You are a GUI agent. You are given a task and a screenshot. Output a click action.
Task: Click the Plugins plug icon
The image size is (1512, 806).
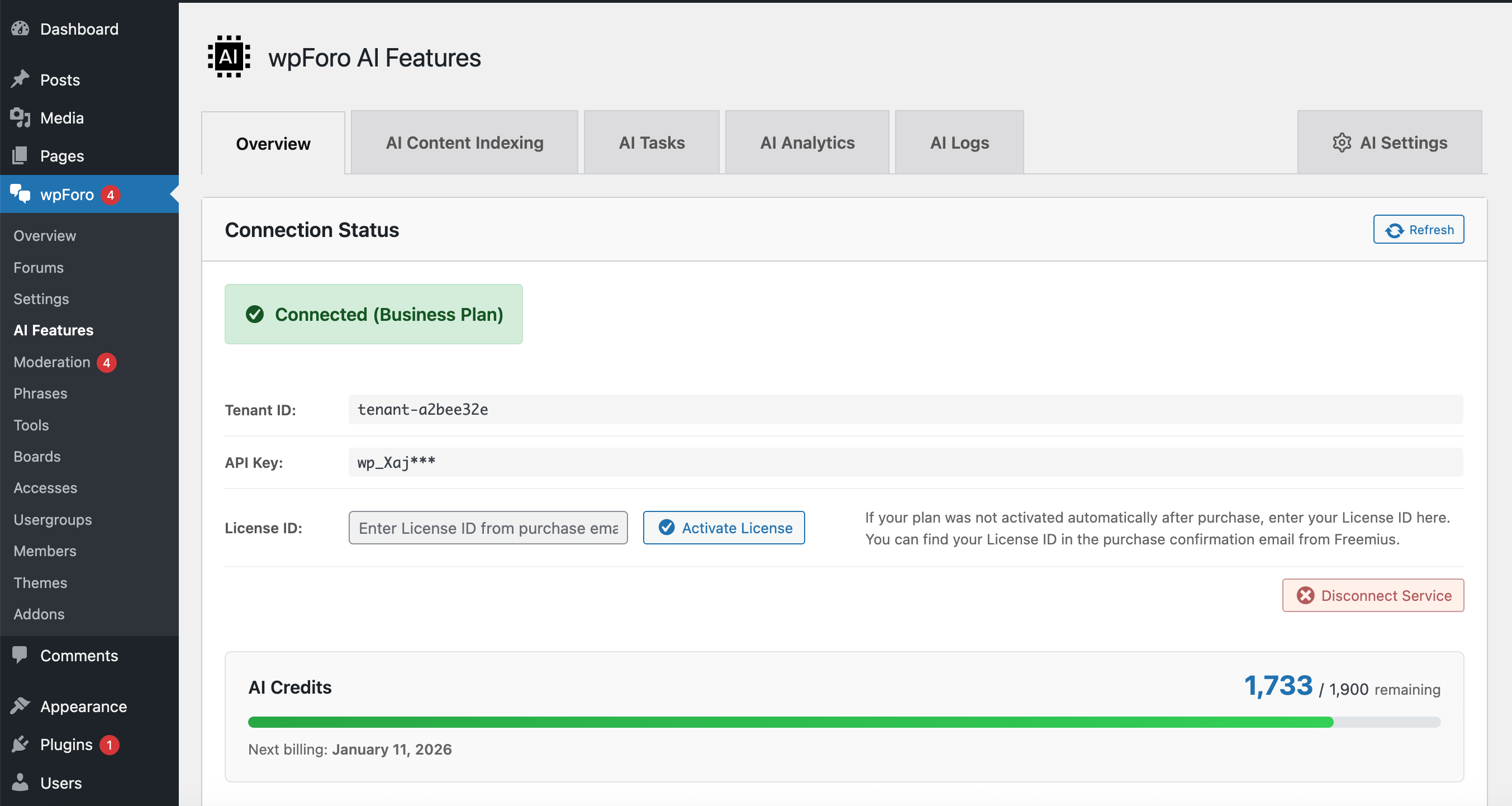click(20, 744)
